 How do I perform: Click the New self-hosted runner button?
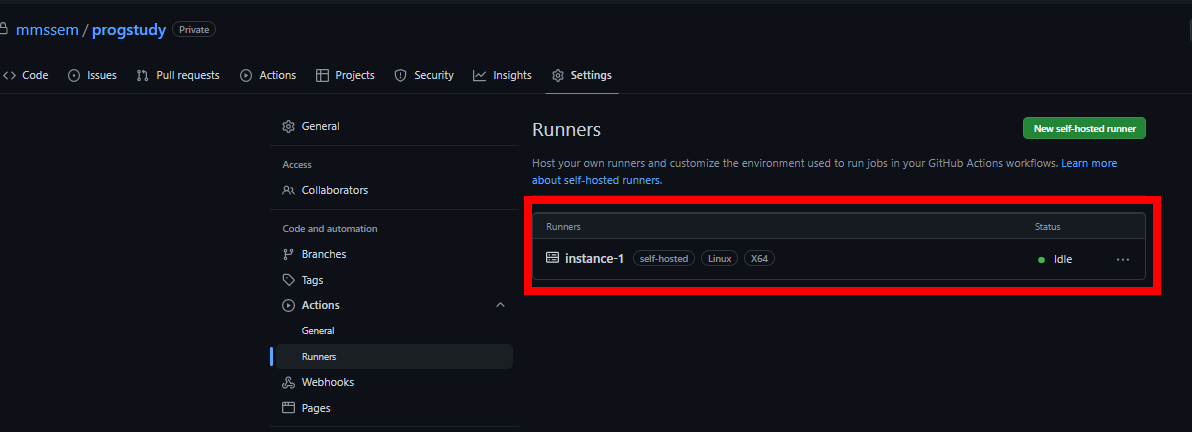click(x=1084, y=129)
